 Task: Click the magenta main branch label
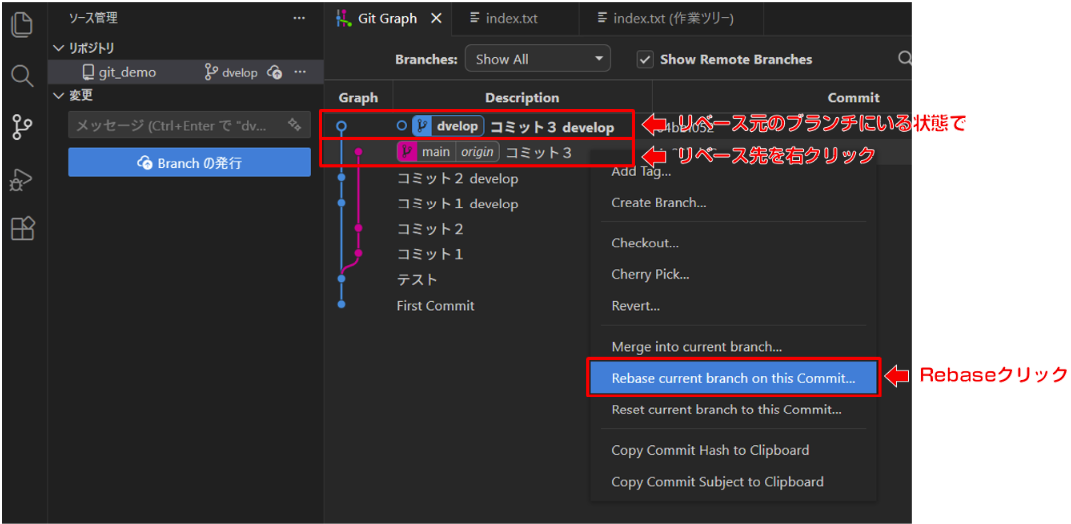pyautogui.click(x=426, y=152)
